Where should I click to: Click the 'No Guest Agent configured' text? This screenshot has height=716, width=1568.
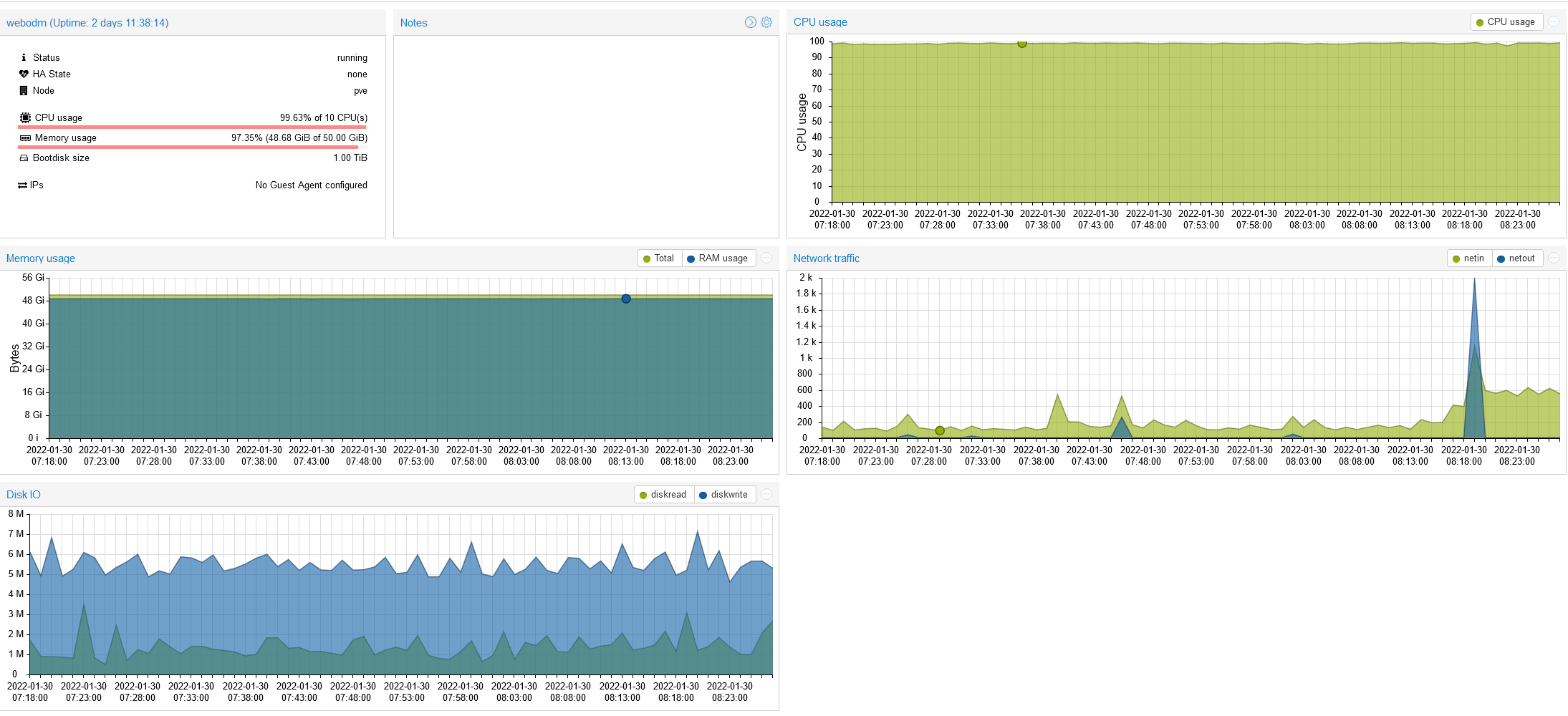312,185
